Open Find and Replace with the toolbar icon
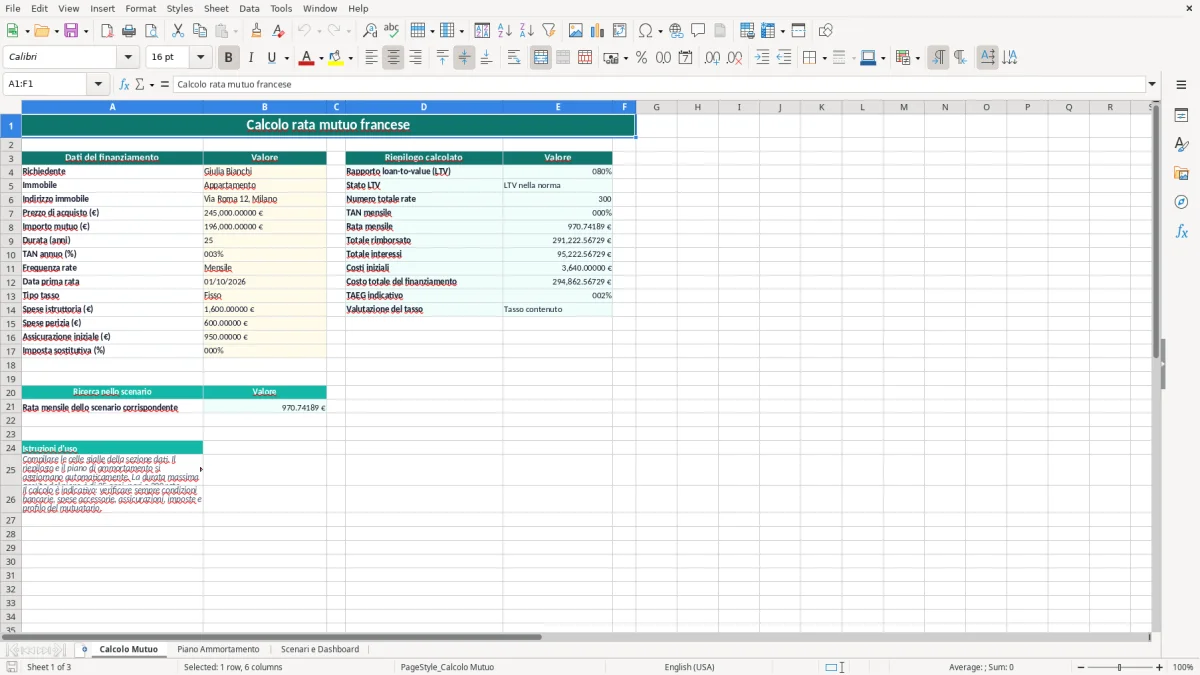 point(370,31)
